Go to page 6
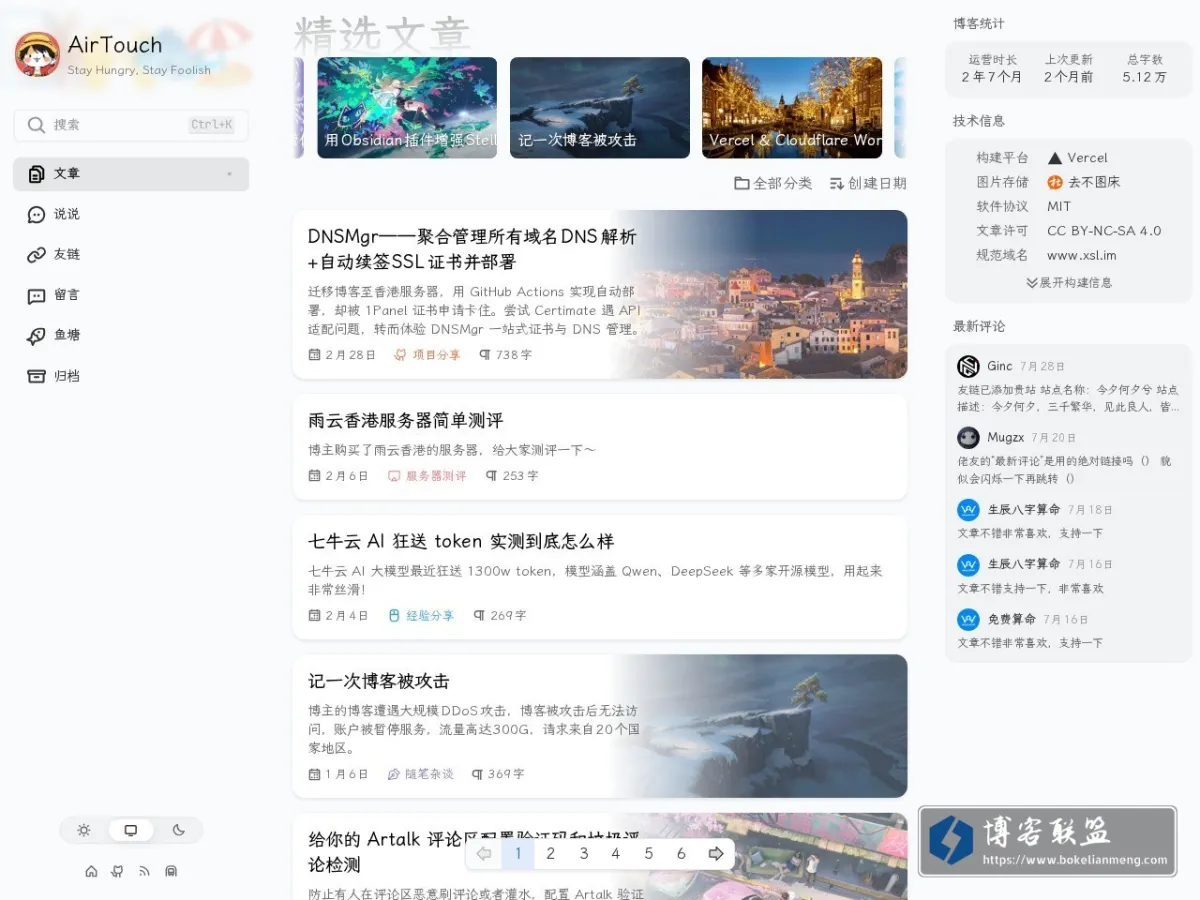The width and height of the screenshot is (1200, 900). [681, 854]
